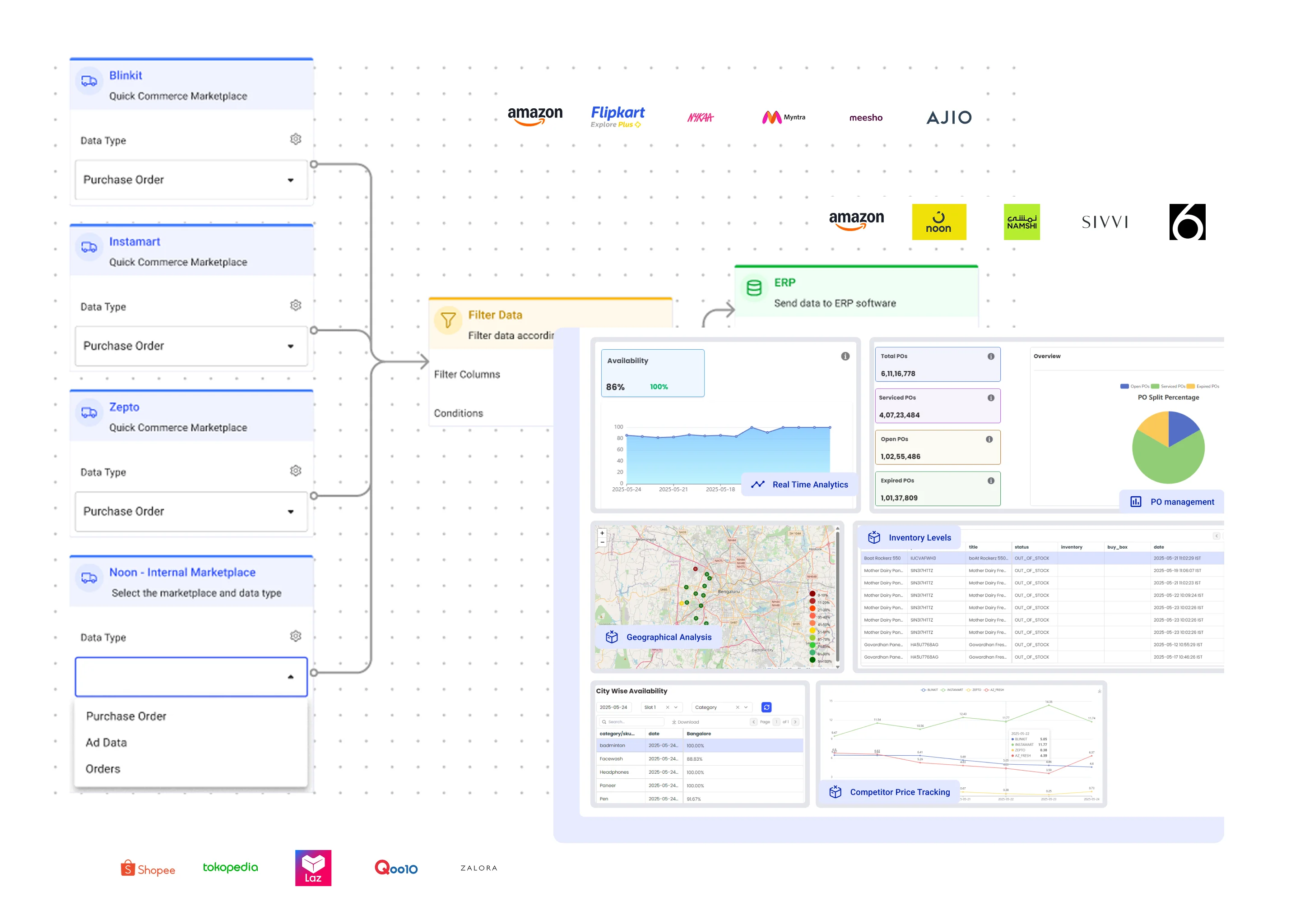The width and height of the screenshot is (1300, 924).
Task: Click info icon on Open POs card
Action: click(x=989, y=439)
